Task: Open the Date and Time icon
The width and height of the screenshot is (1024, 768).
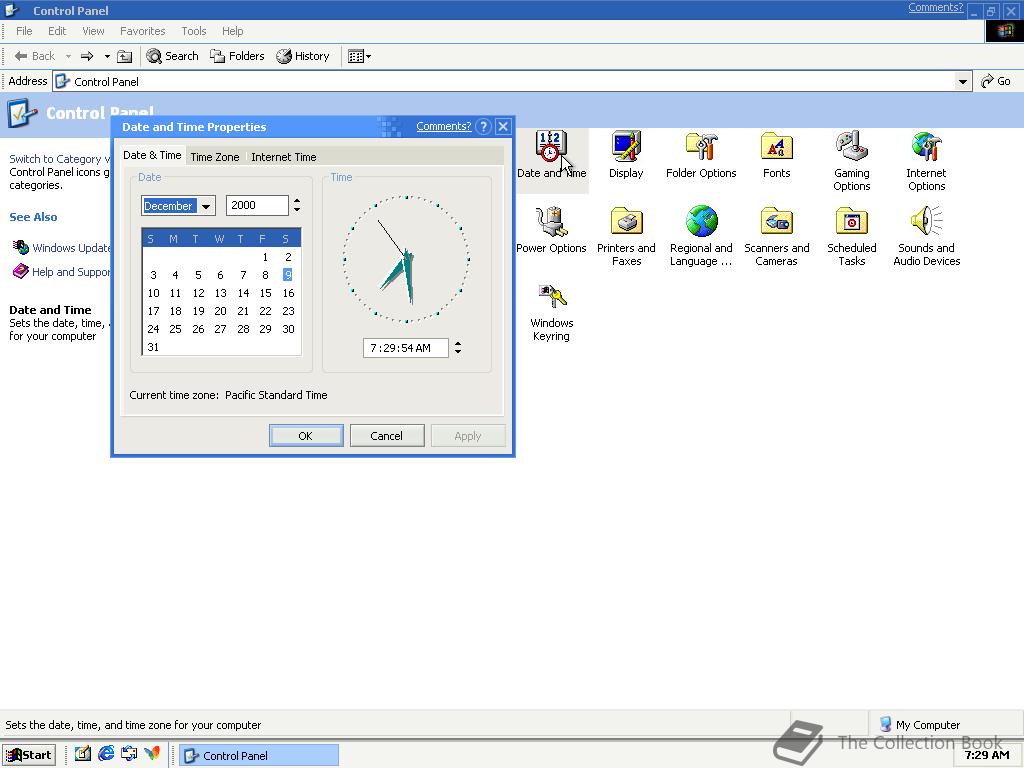Action: click(x=551, y=155)
